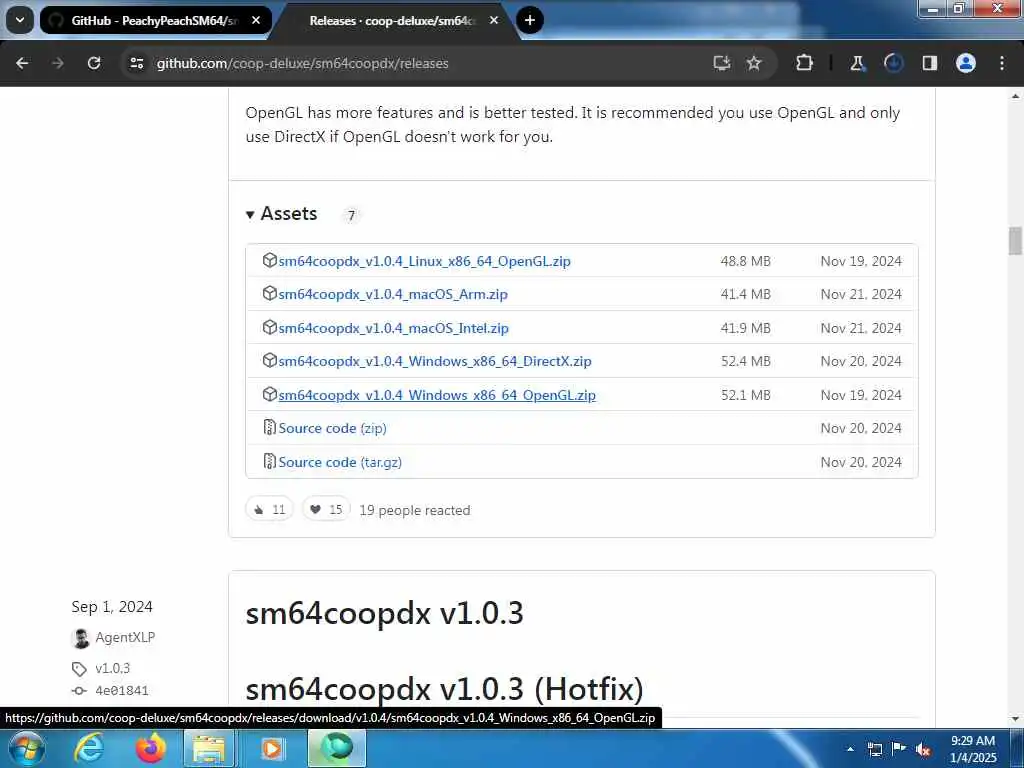Open Windows Media Player from taskbar
Viewport: 1024px width, 768px height.
(271, 748)
